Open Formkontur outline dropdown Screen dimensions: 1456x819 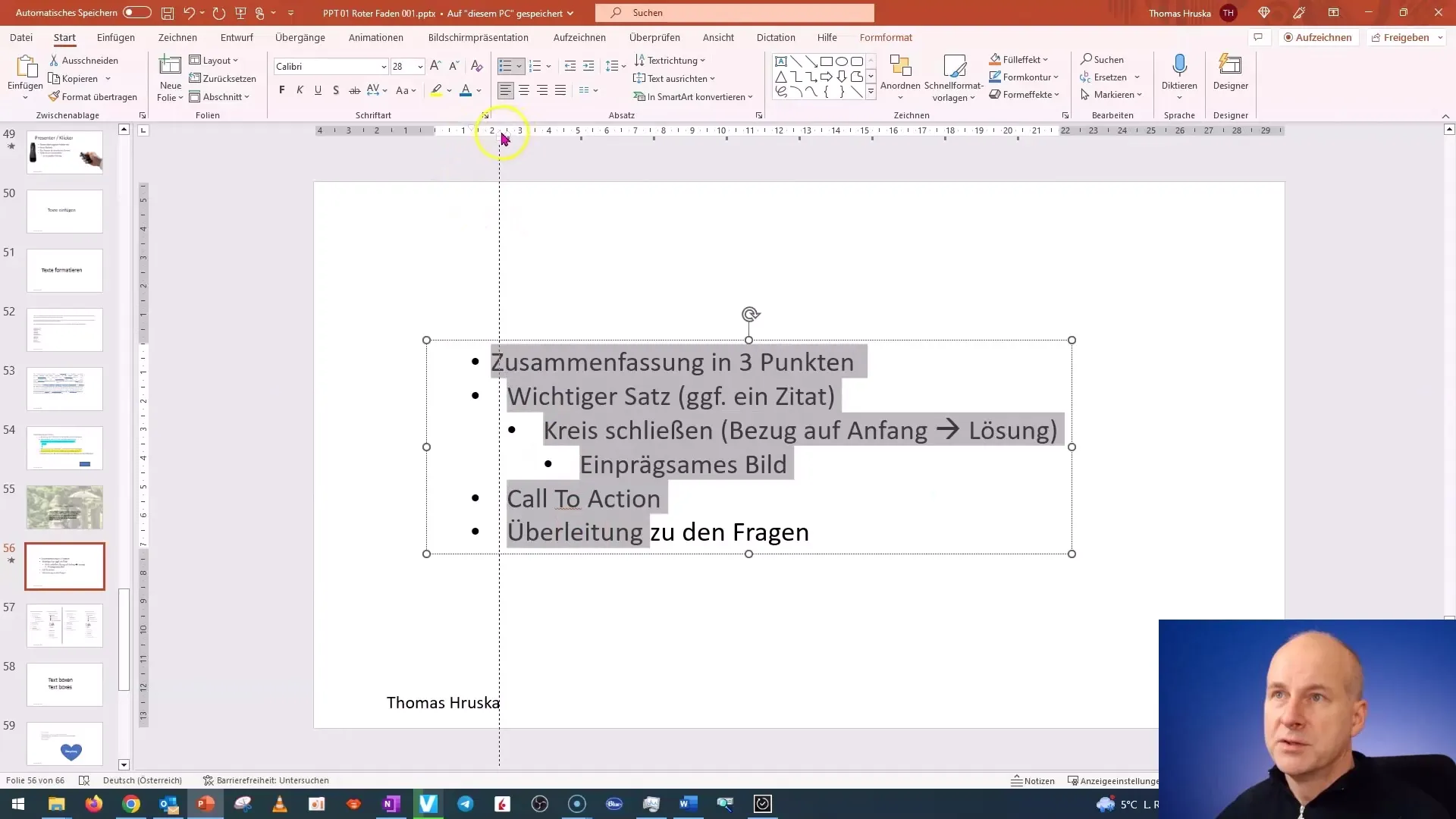pyautogui.click(x=1024, y=77)
